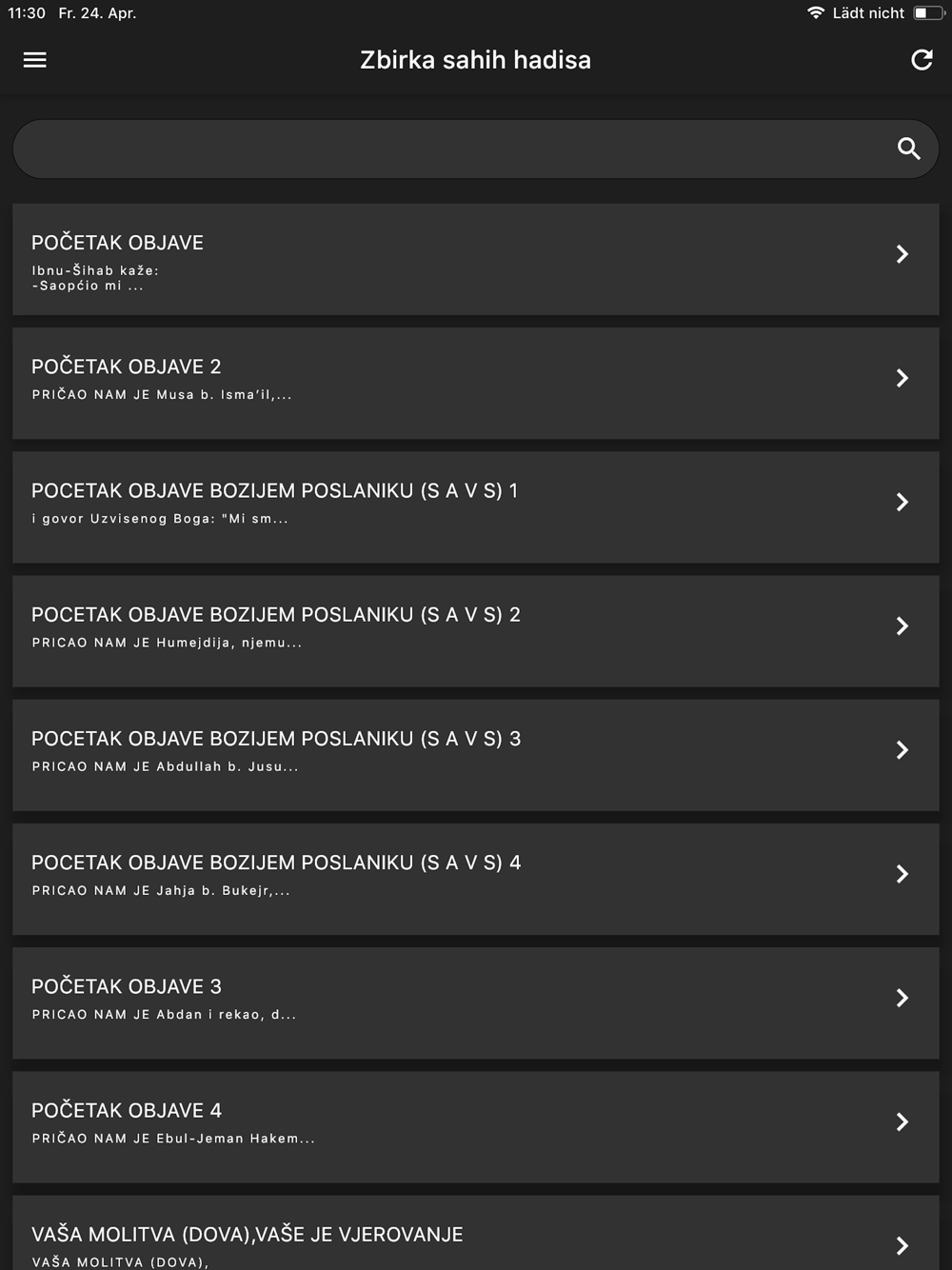
Task: Tap the Zbirka sahih hadisa title
Action: point(476,60)
